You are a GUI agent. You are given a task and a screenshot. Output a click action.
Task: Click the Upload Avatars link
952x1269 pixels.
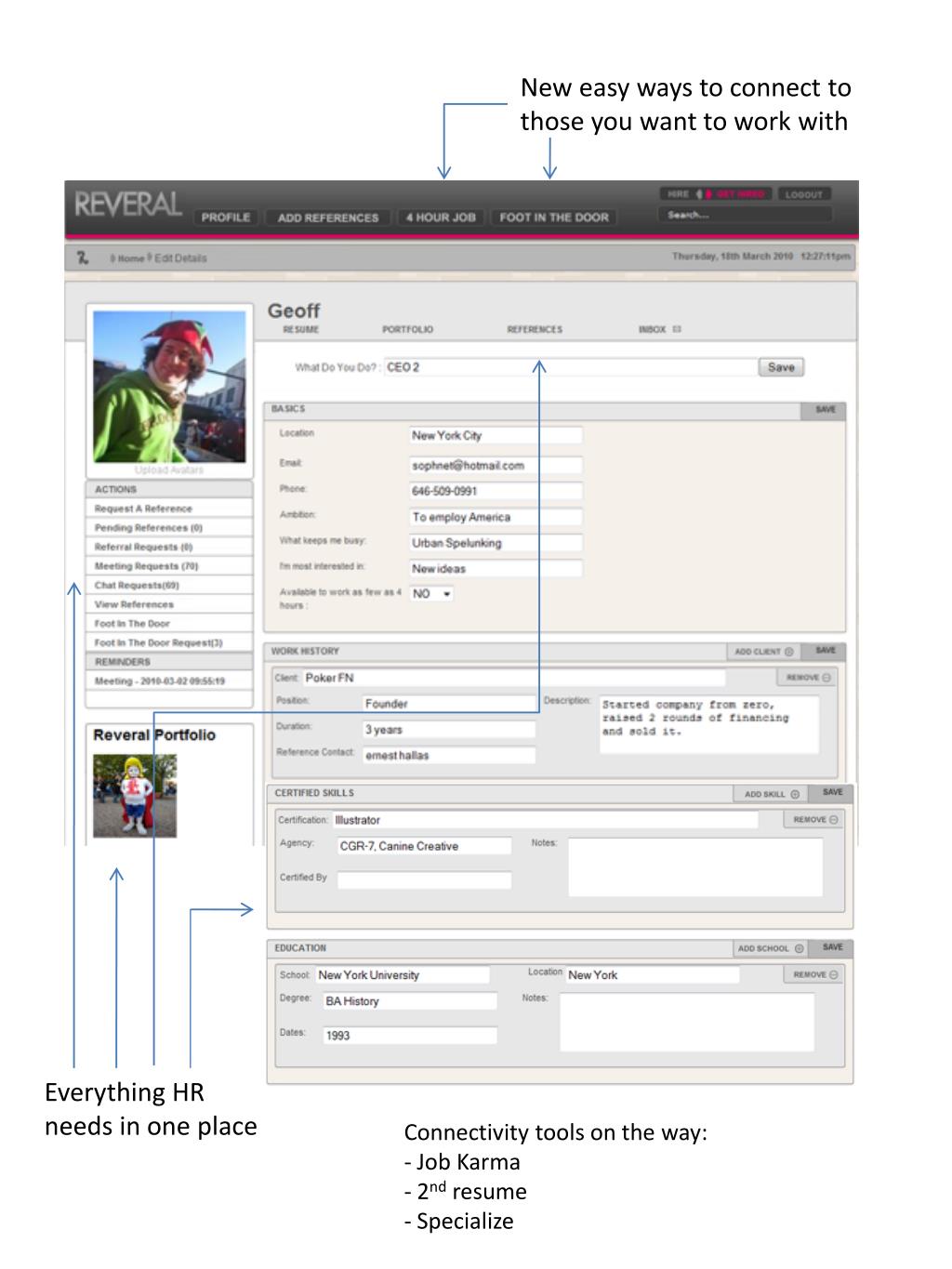(x=168, y=470)
